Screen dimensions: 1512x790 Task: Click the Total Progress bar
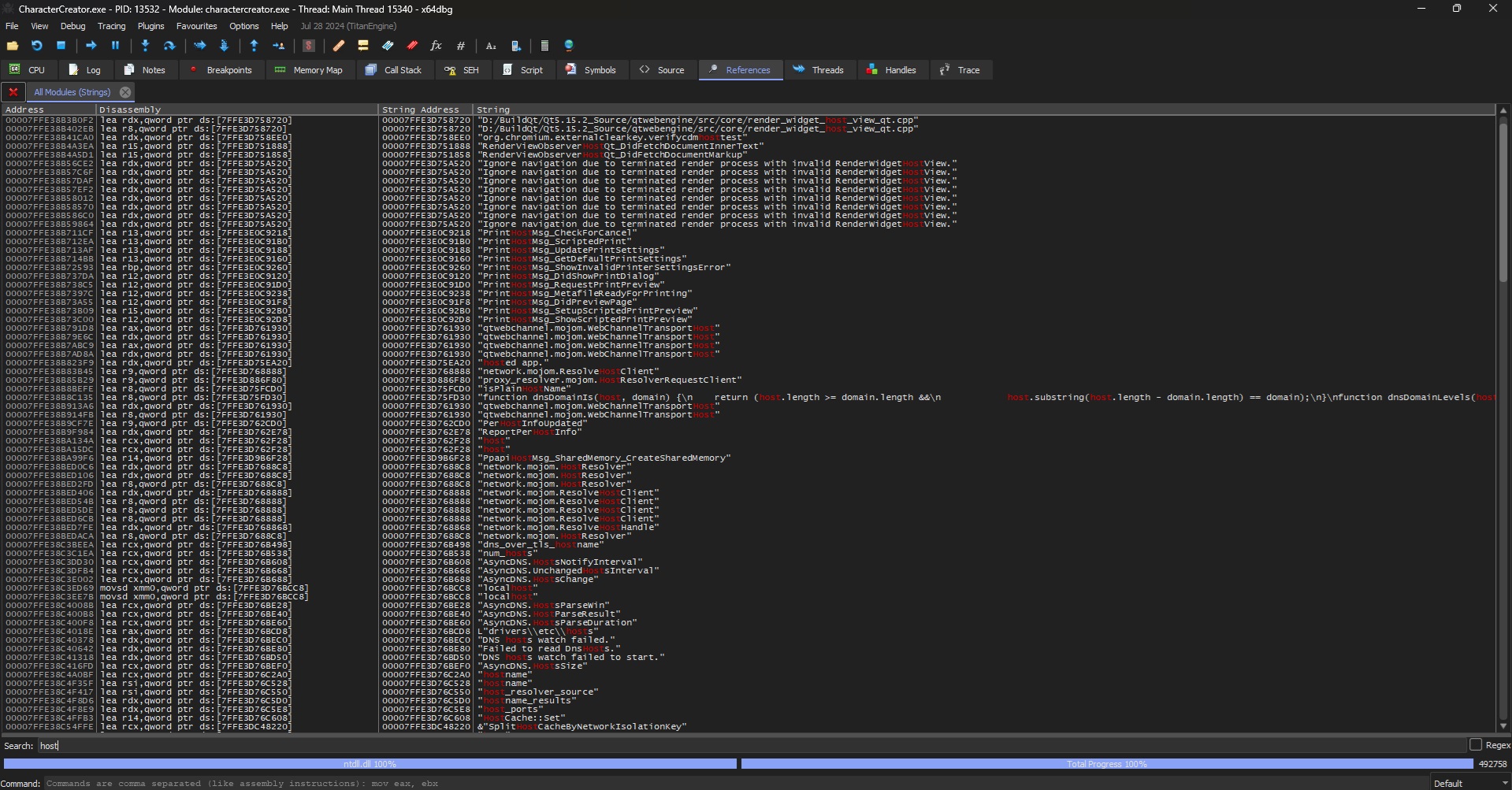1106,763
